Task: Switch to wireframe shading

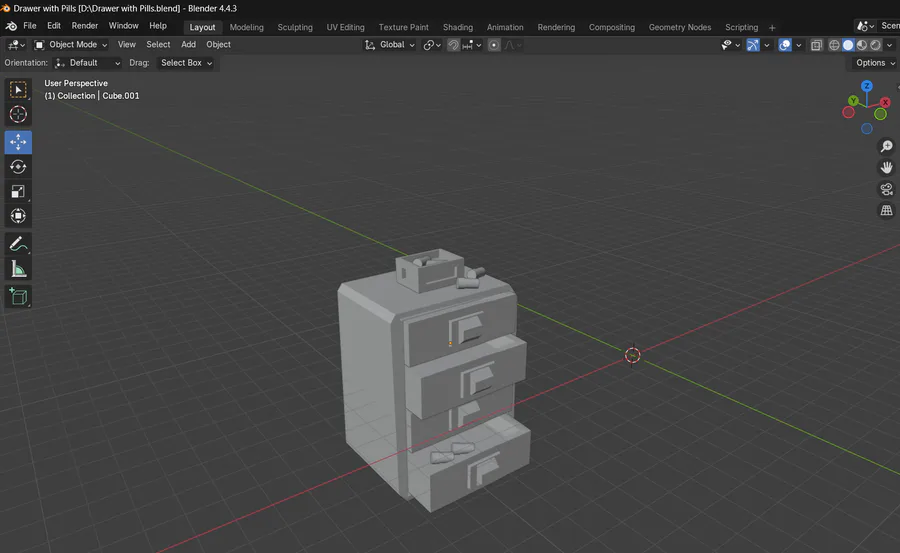Action: (x=834, y=45)
